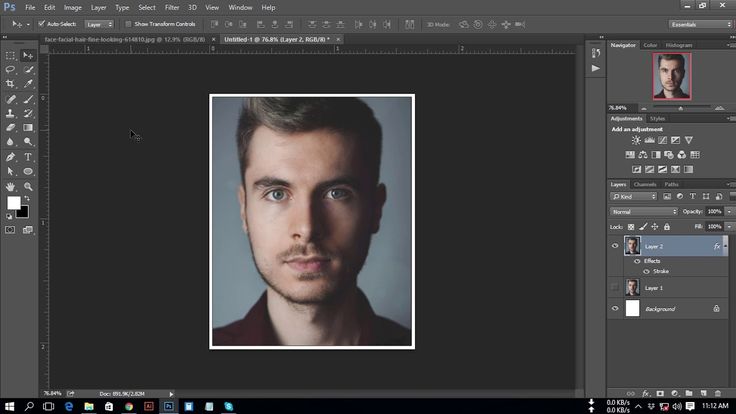Click the Eraser tool

(11, 128)
